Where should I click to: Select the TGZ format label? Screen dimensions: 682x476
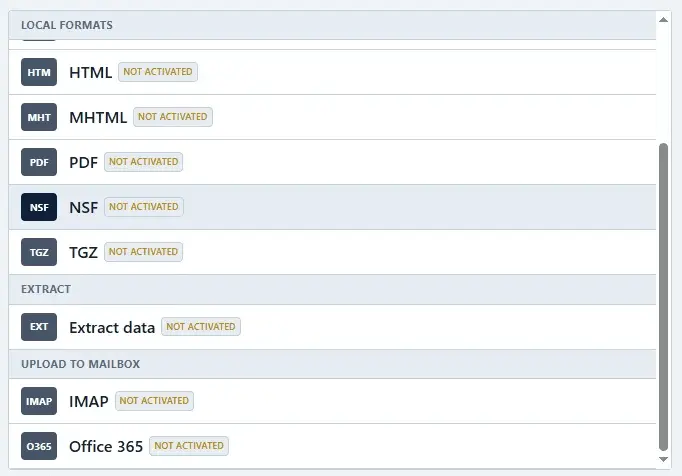click(84, 252)
